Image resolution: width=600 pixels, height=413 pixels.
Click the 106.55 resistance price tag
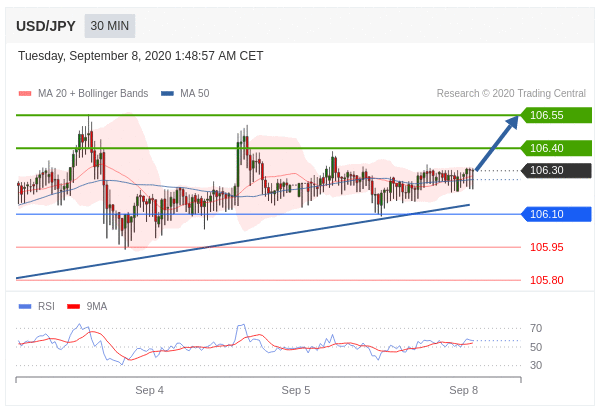pyautogui.click(x=556, y=115)
